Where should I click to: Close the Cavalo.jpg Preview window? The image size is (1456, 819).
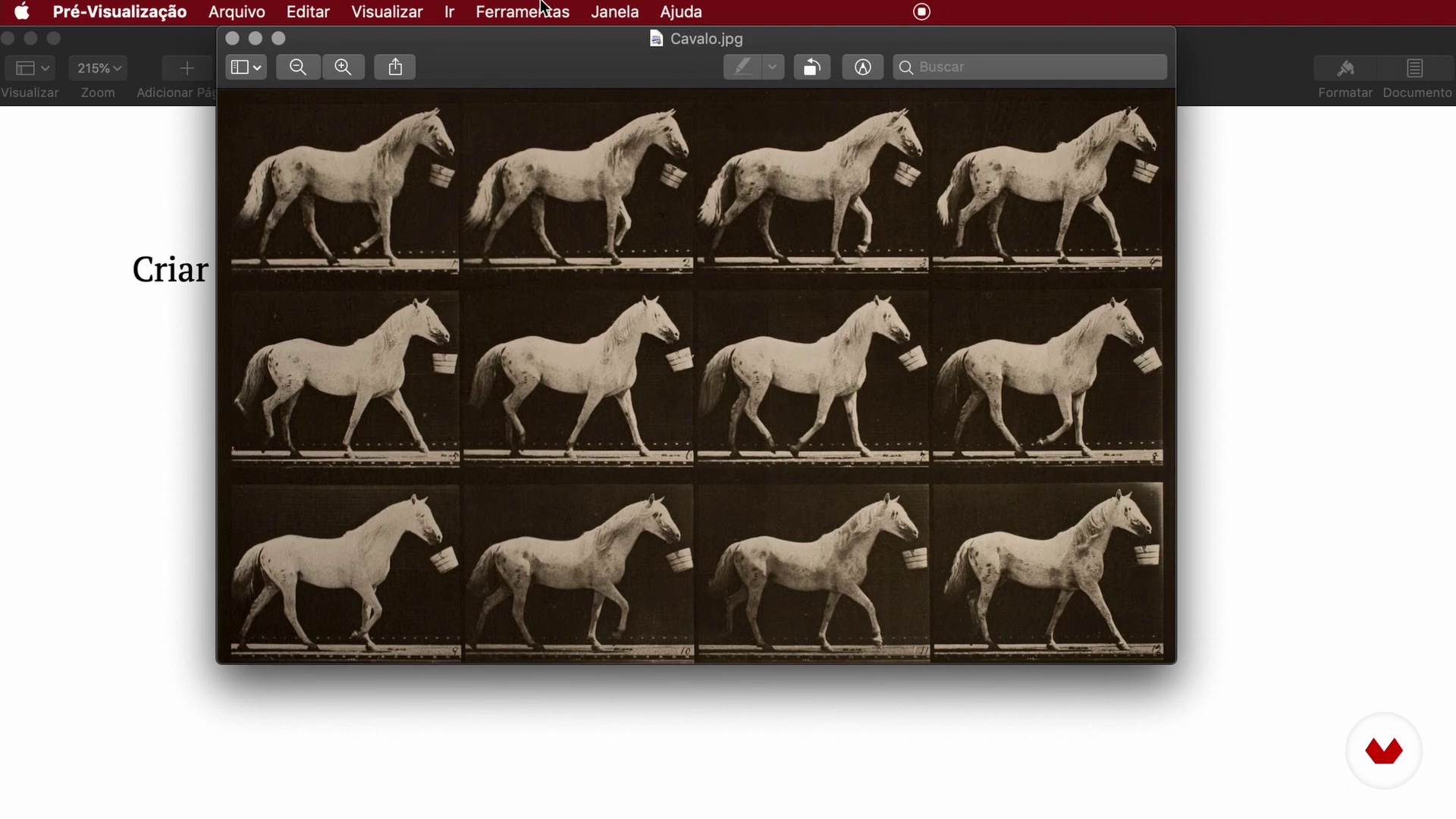233,38
